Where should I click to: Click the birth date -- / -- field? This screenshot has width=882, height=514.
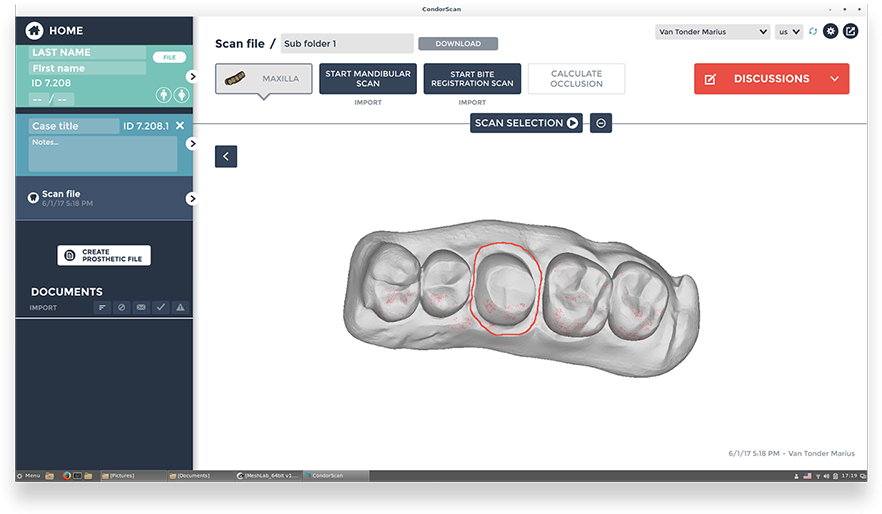pos(52,100)
